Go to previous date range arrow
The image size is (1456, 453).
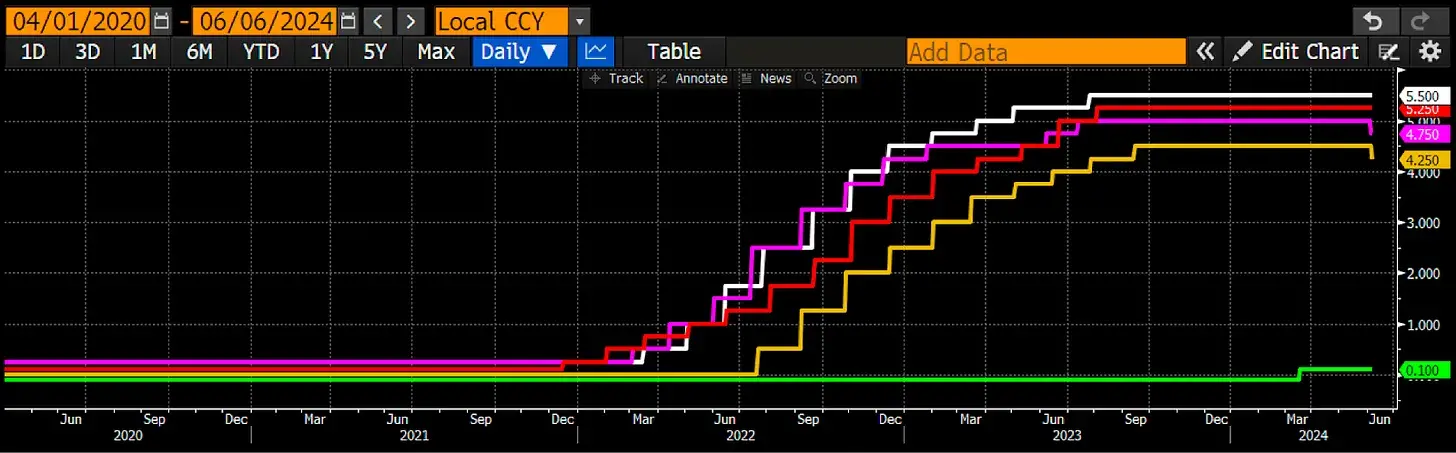[x=376, y=20]
